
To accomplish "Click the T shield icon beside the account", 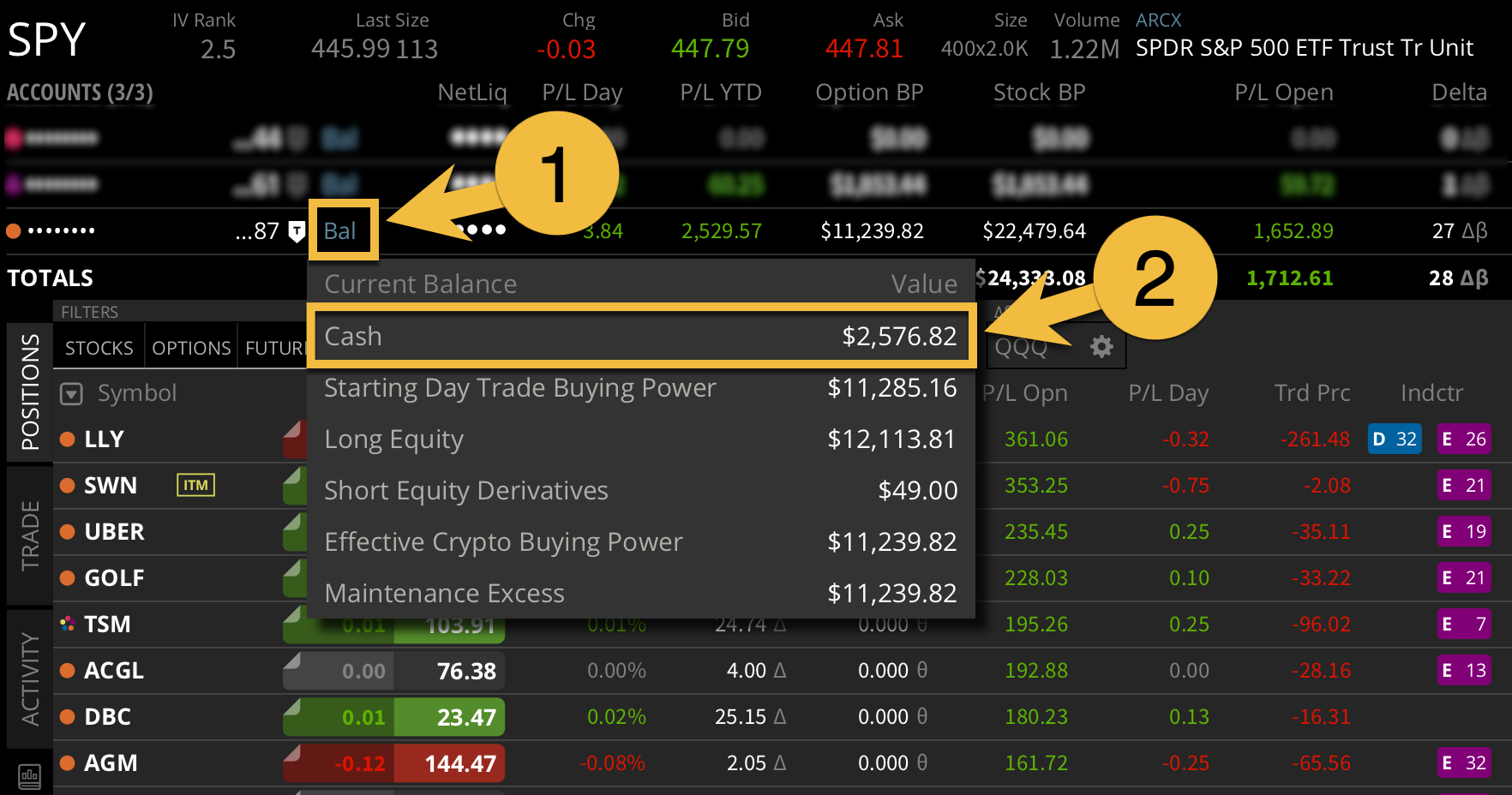I will [x=296, y=230].
